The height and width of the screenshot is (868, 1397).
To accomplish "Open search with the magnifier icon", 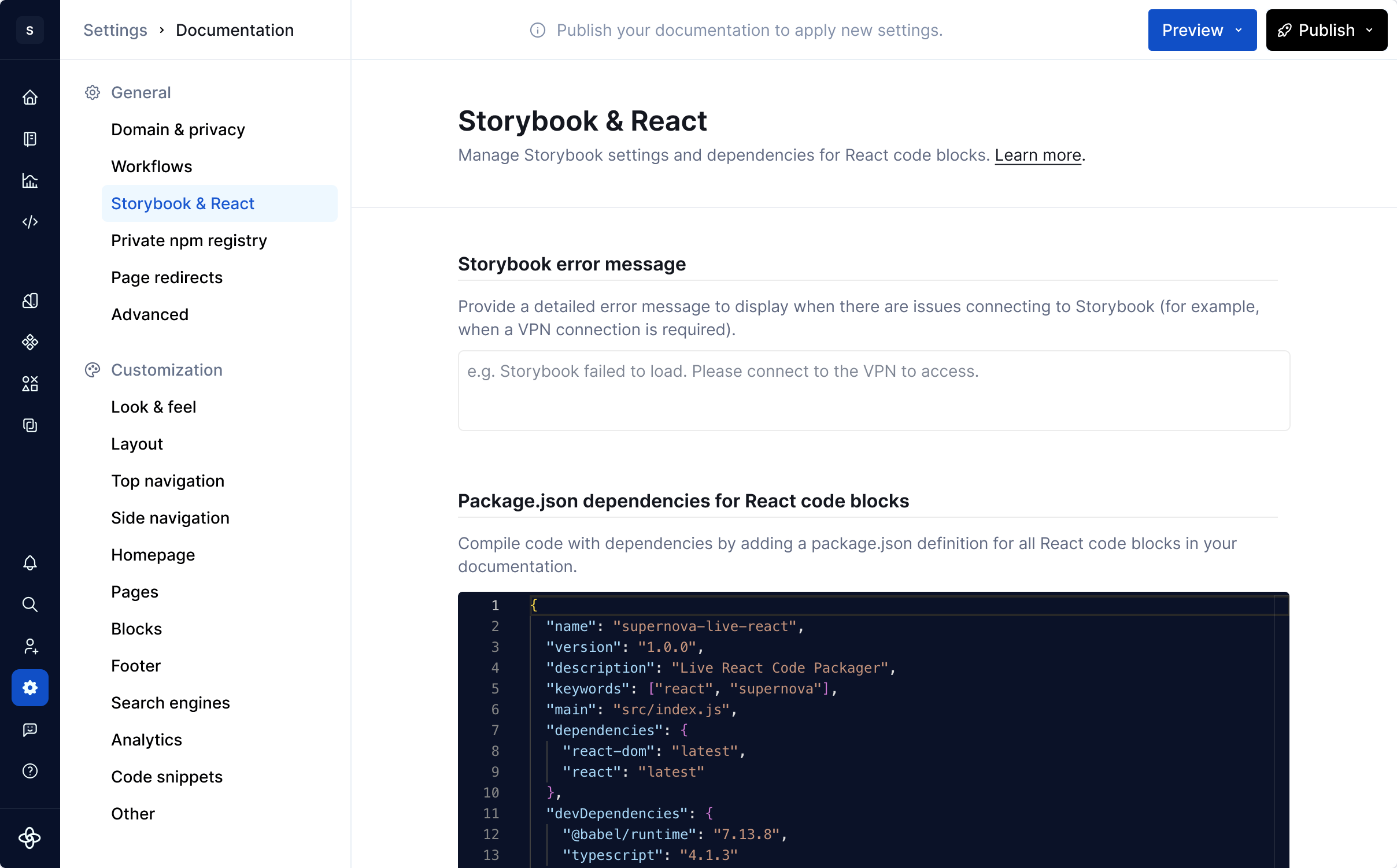I will pyautogui.click(x=30, y=604).
